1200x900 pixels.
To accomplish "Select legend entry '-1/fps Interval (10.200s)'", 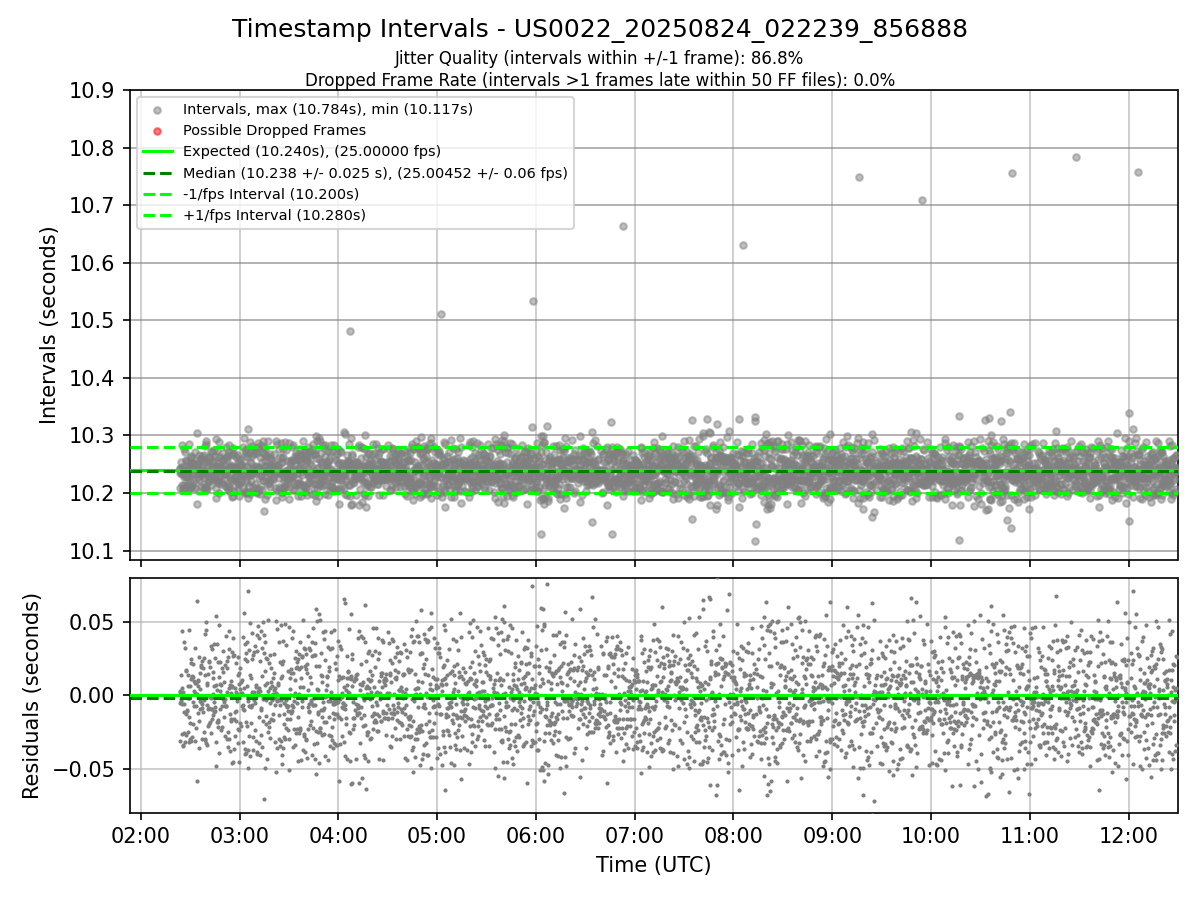I will [x=271, y=194].
